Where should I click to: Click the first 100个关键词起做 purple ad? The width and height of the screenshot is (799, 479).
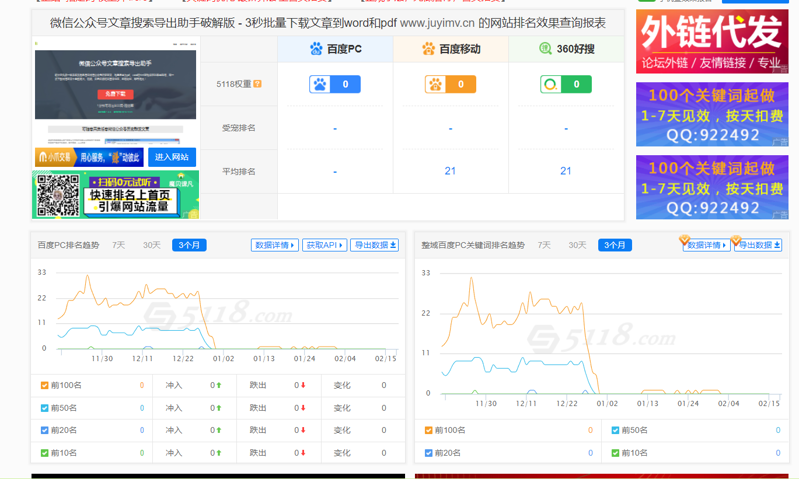pyautogui.click(x=712, y=115)
